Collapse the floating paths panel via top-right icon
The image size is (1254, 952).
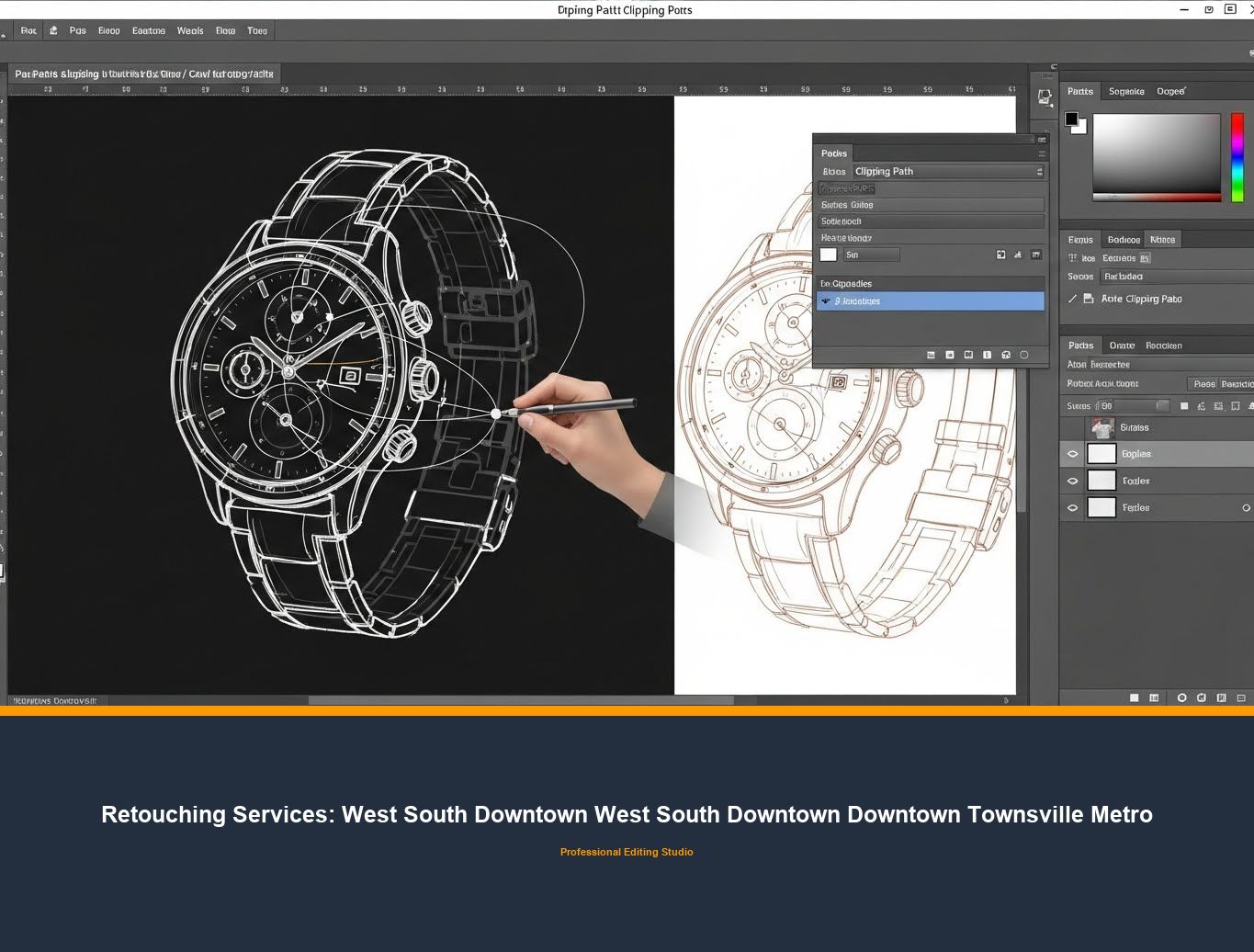pyautogui.click(x=1042, y=140)
